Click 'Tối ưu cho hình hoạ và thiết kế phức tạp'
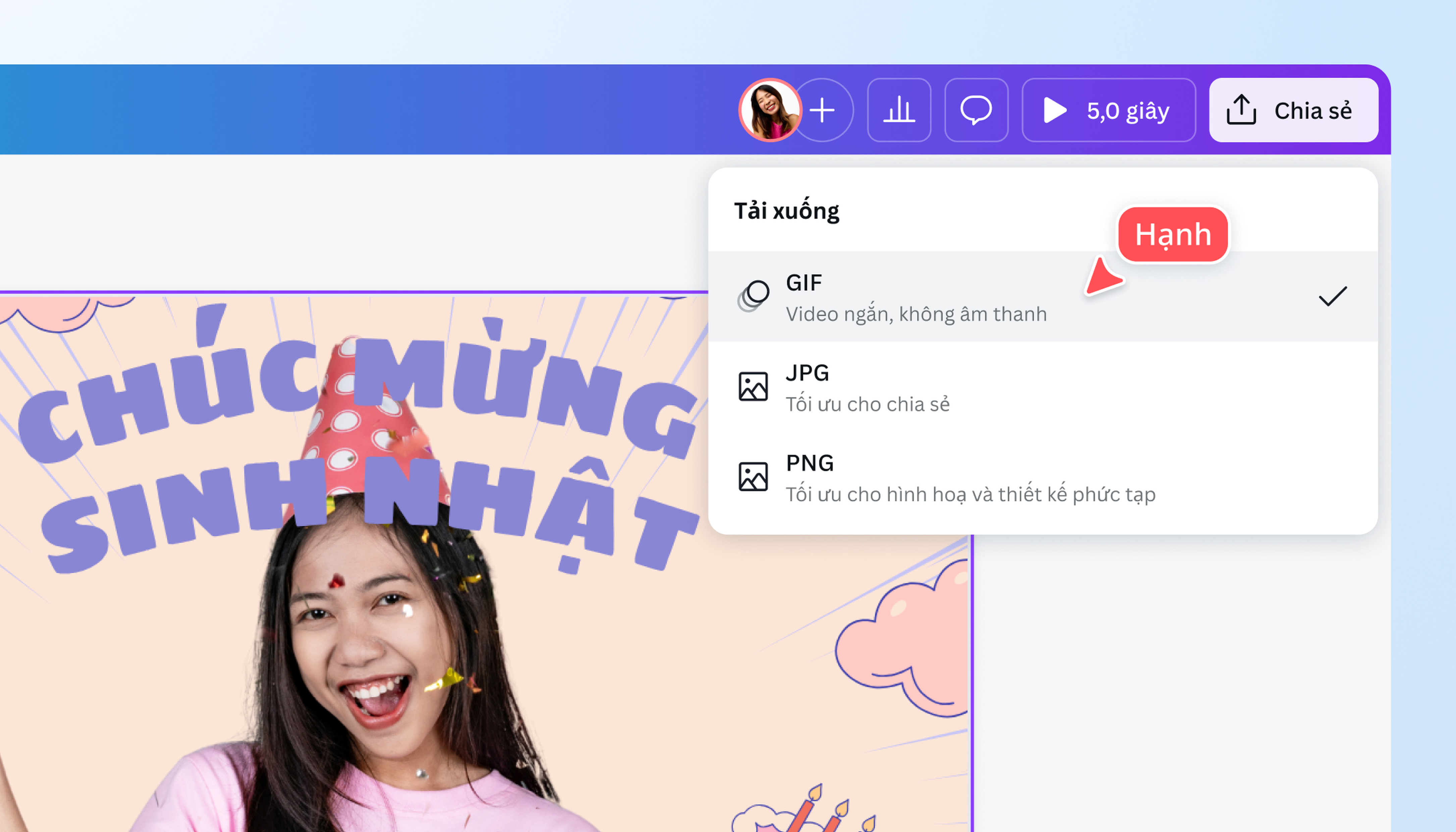This screenshot has width=1456, height=832. 970,494
